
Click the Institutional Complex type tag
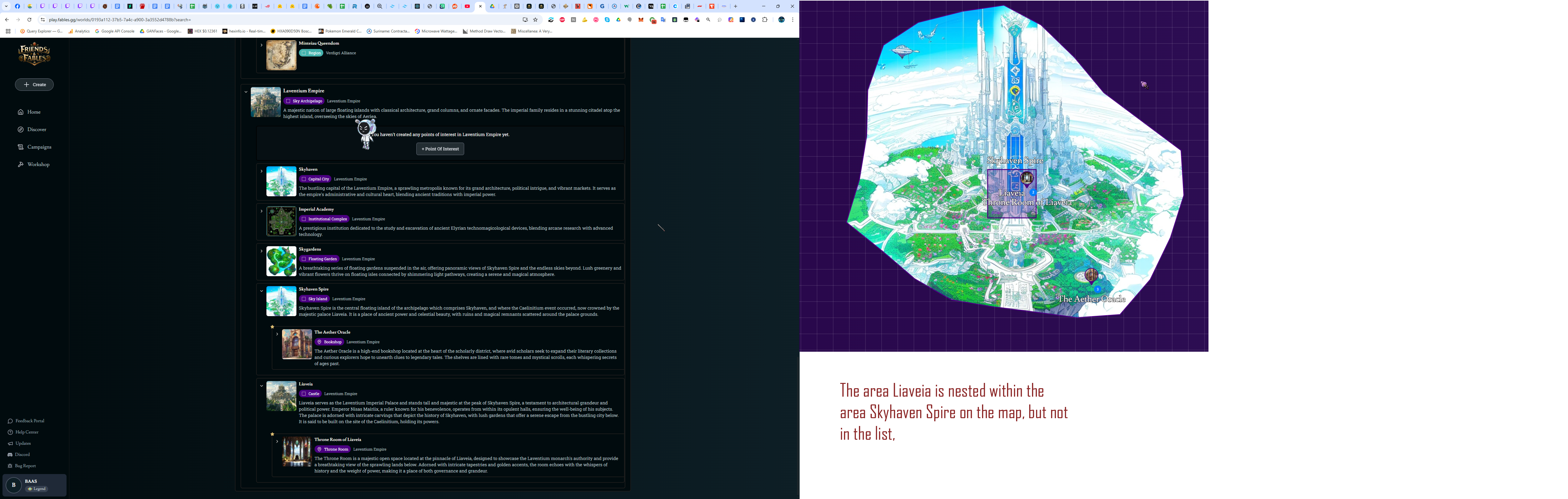pyautogui.click(x=325, y=219)
